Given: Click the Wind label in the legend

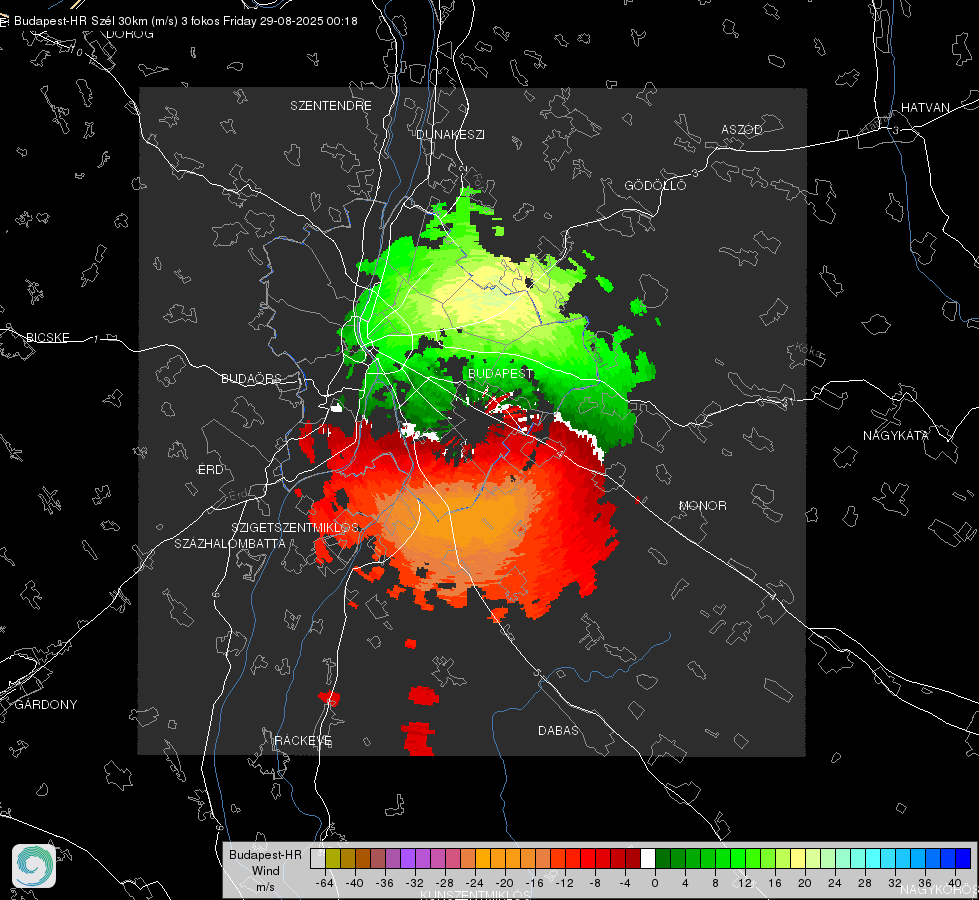Looking at the screenshot, I should (x=265, y=871).
